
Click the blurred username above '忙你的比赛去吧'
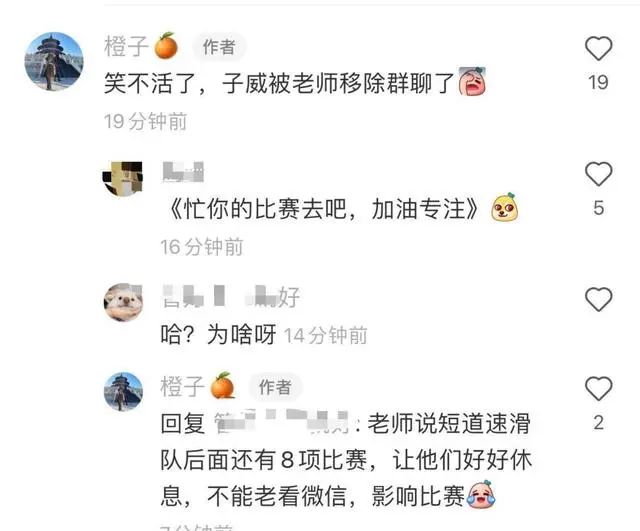click(x=183, y=172)
